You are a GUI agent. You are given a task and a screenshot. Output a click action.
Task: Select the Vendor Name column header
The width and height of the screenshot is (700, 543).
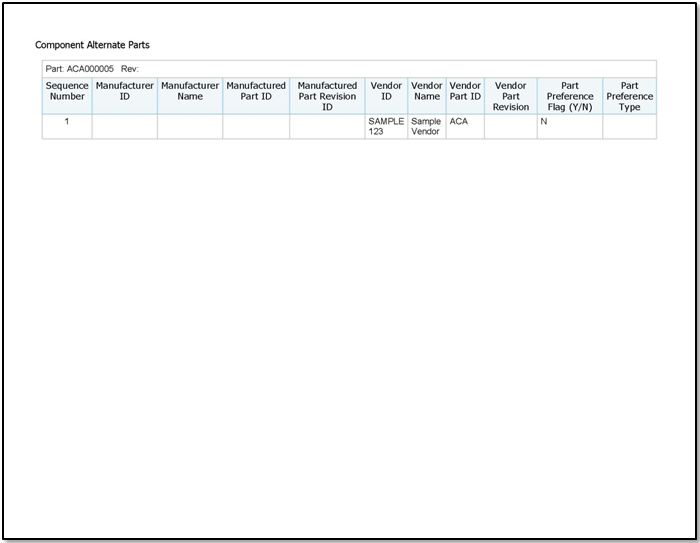427,91
